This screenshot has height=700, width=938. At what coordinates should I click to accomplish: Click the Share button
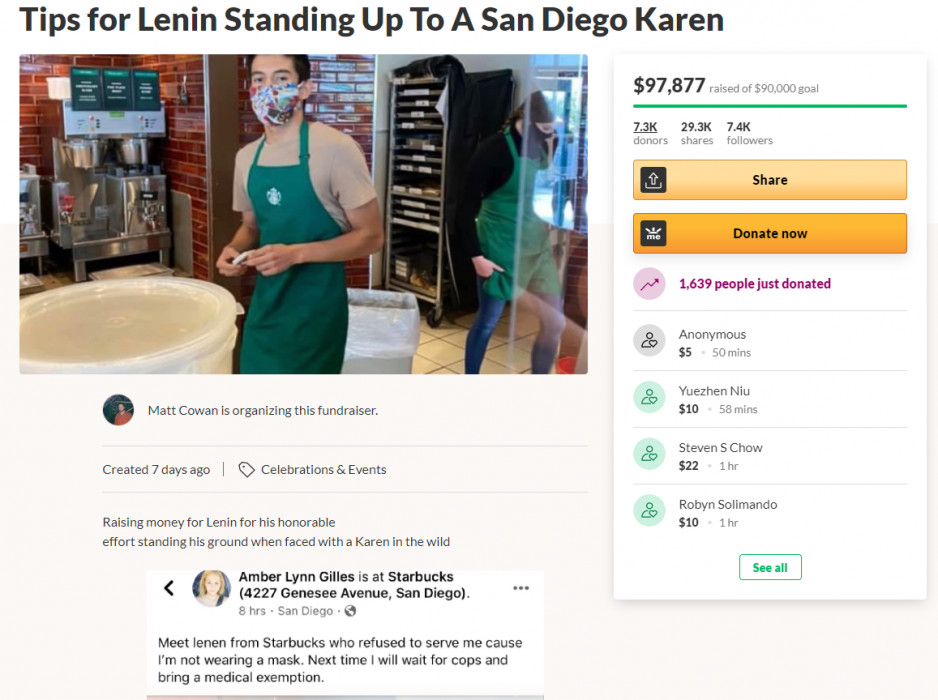click(x=770, y=179)
